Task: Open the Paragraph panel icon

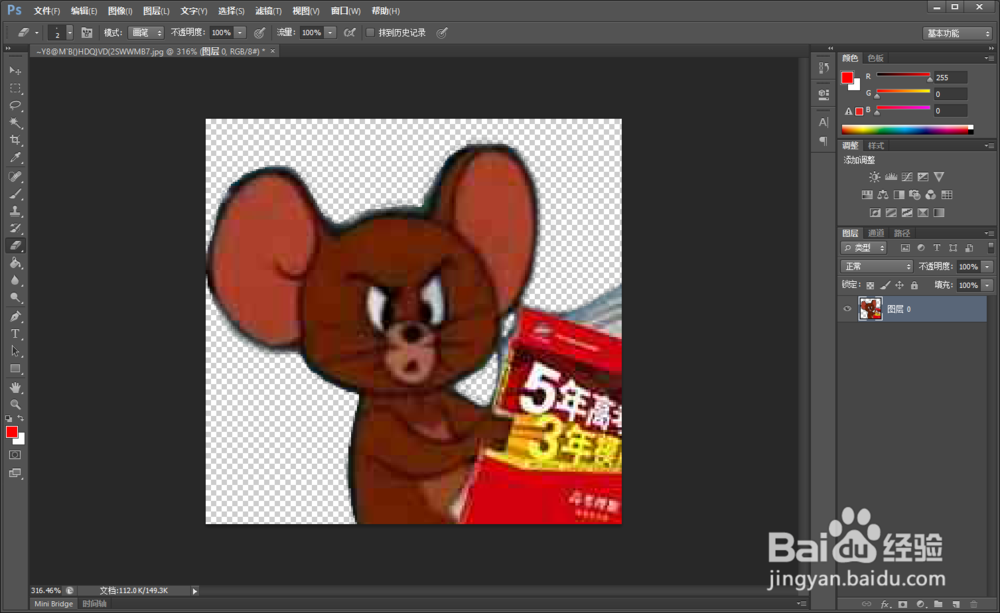Action: pos(823,140)
